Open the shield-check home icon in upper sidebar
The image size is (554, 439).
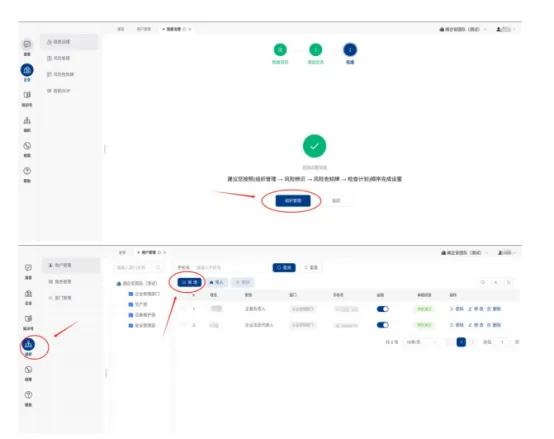[27, 44]
